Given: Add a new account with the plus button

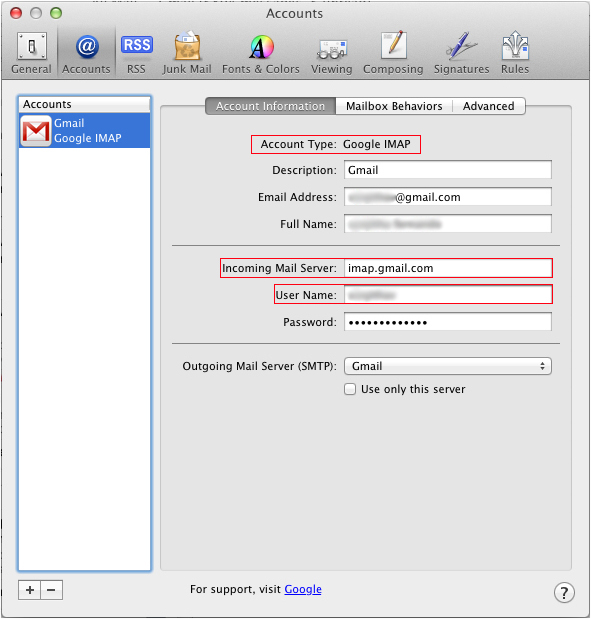Looking at the screenshot, I should pos(30,590).
